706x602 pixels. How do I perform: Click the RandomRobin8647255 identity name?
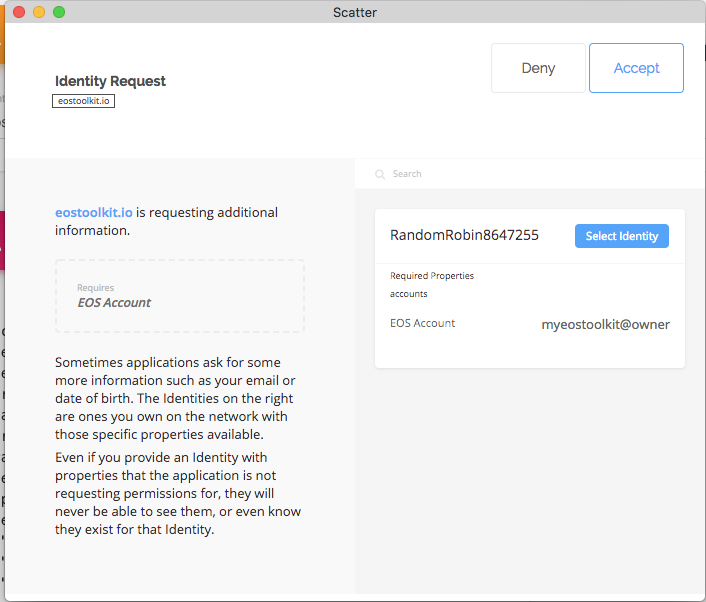coord(464,235)
